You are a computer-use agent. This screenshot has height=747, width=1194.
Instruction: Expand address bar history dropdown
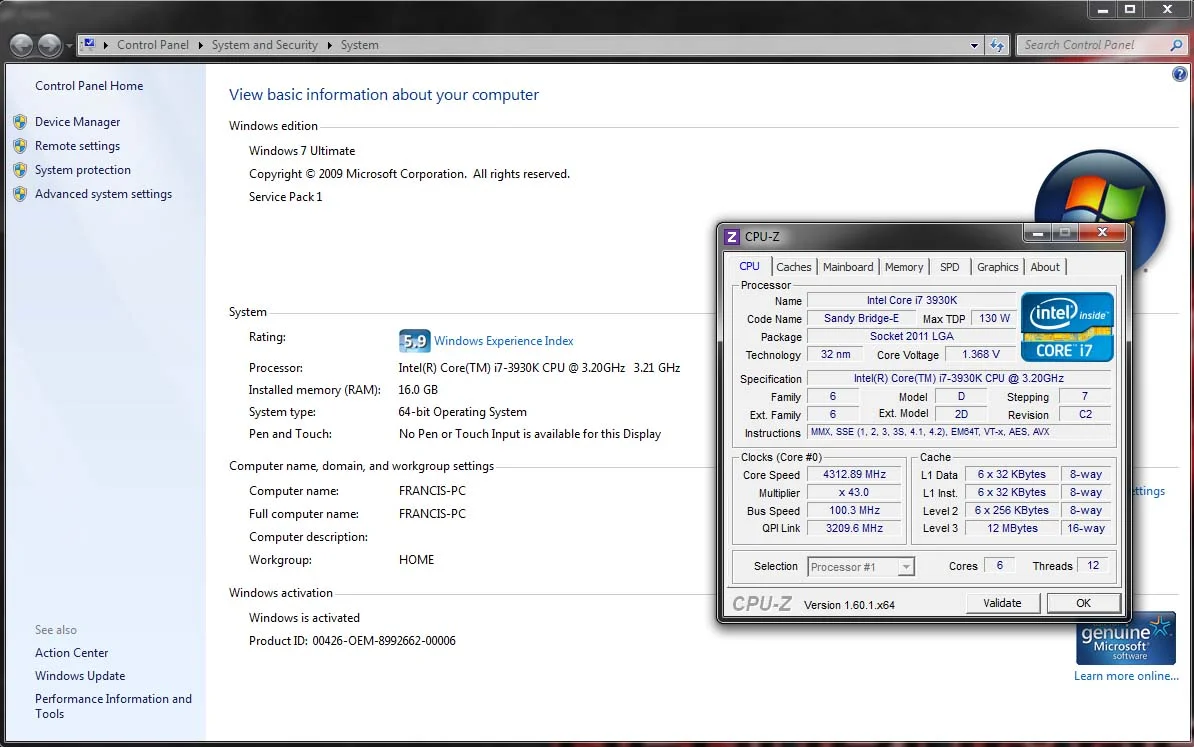[x=974, y=46]
